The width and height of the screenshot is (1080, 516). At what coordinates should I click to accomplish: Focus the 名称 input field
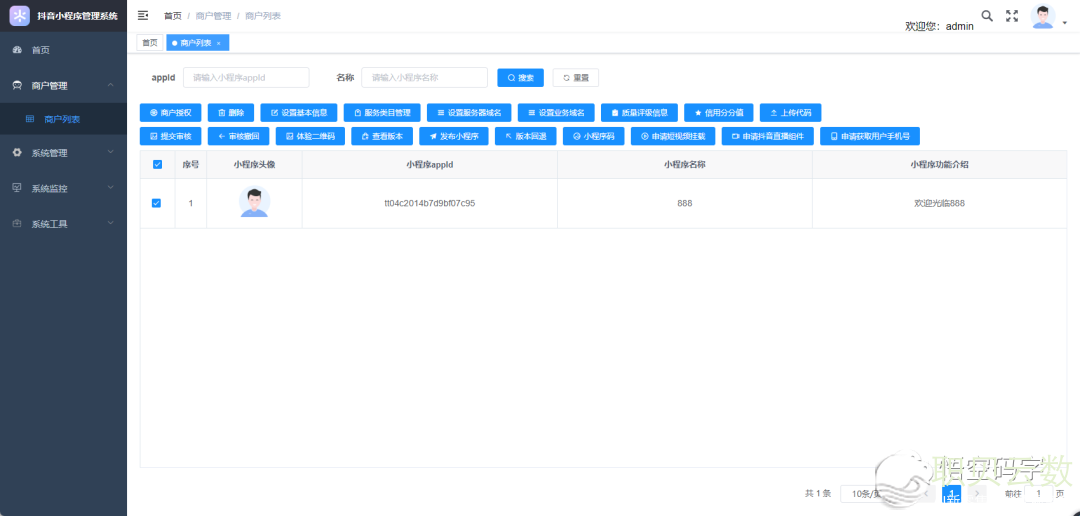[424, 78]
